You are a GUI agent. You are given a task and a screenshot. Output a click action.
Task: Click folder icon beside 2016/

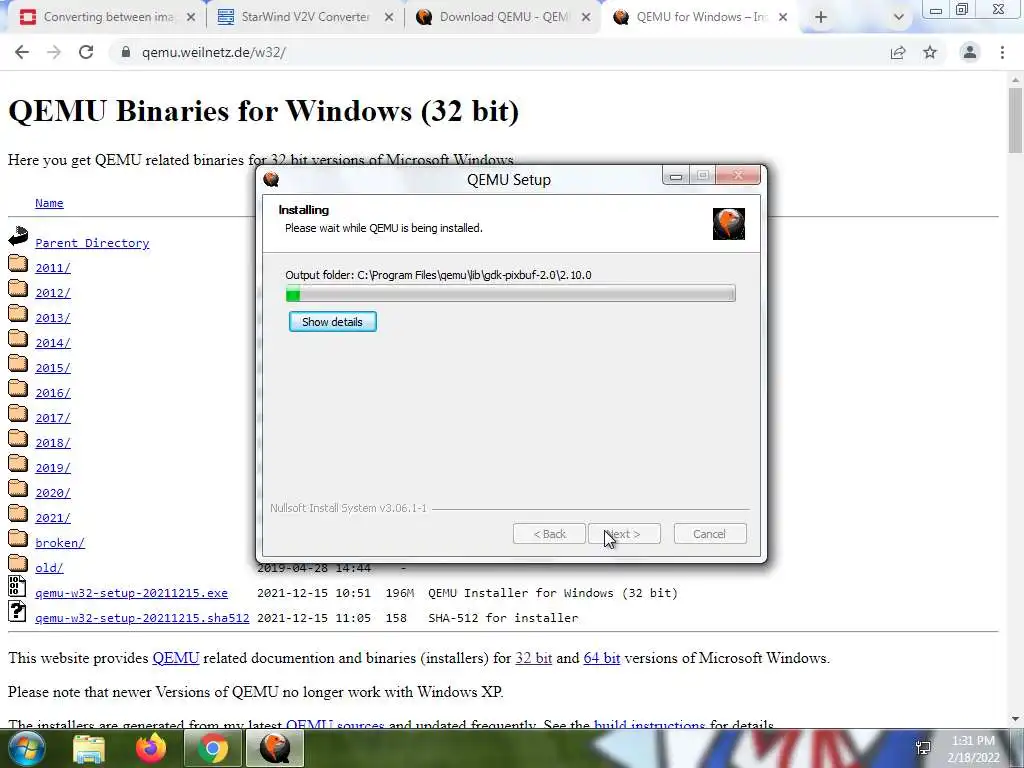click(x=18, y=389)
